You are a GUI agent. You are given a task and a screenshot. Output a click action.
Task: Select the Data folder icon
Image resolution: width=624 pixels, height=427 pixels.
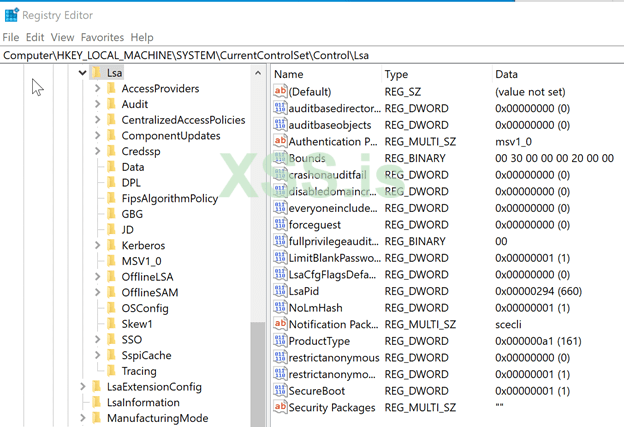(111, 167)
